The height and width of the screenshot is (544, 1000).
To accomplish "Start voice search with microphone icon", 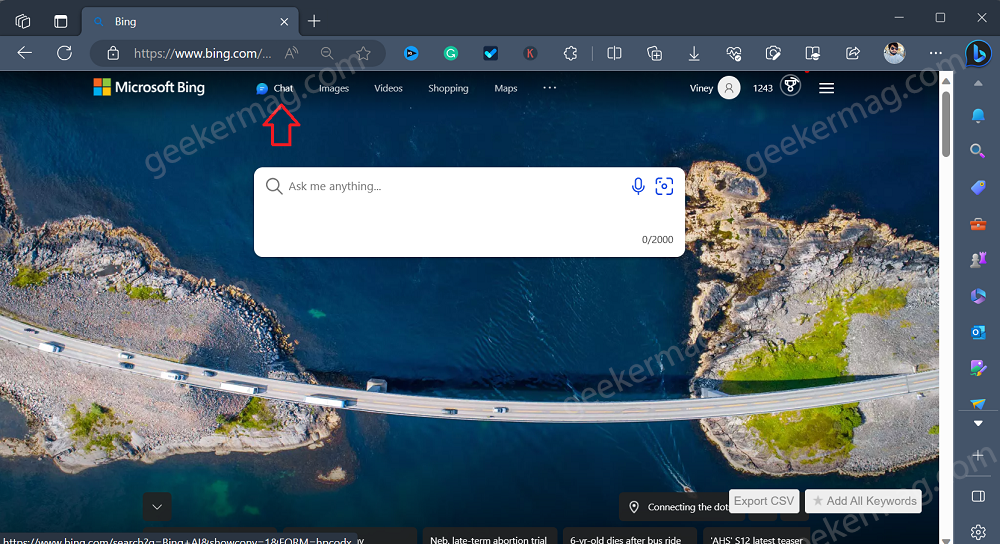I will click(638, 186).
